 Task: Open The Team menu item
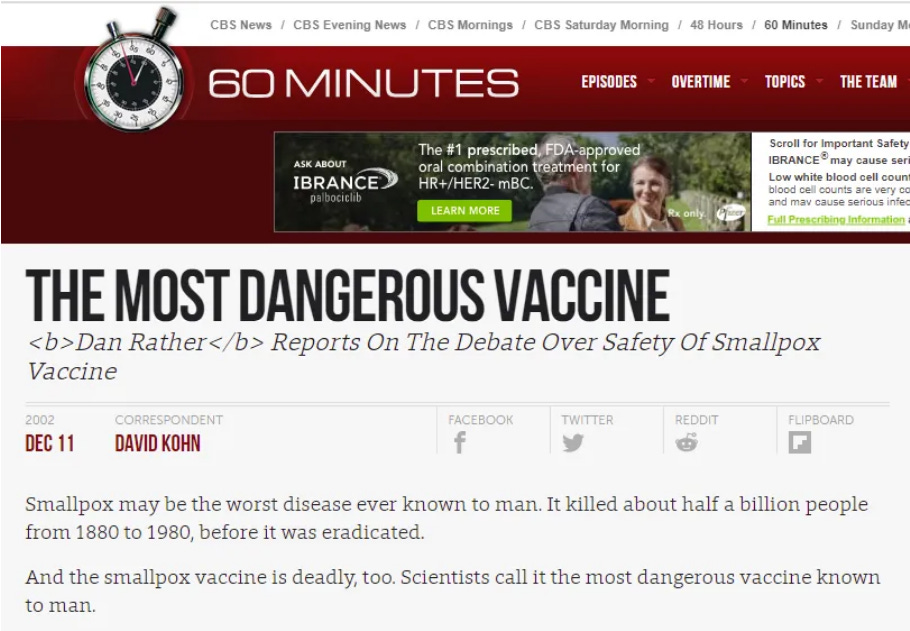868,82
